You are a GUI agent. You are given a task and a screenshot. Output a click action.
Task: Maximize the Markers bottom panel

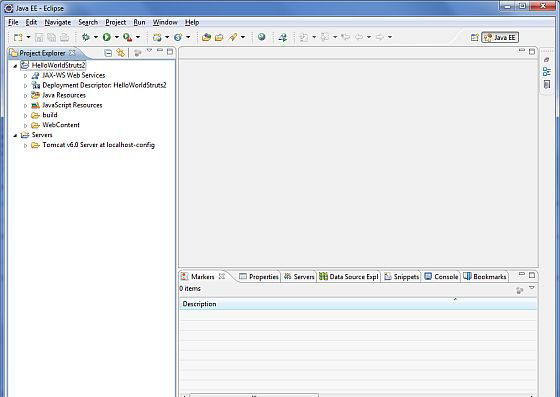click(532, 275)
